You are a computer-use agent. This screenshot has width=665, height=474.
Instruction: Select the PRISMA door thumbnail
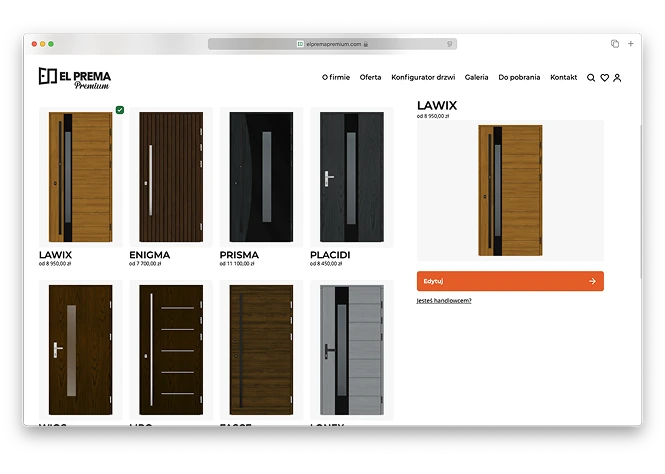click(x=261, y=176)
